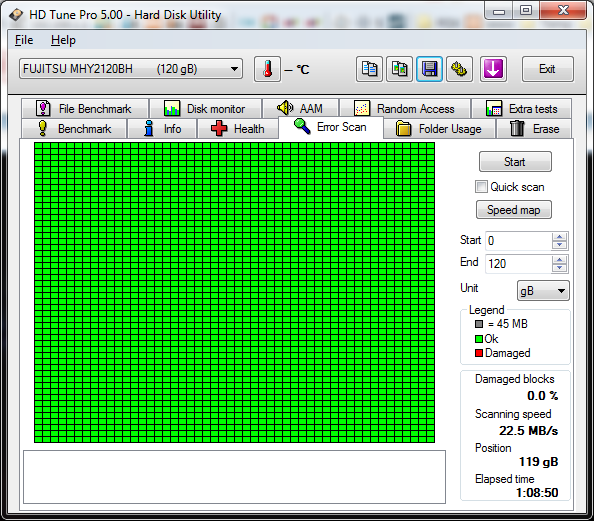Click the red Damaged legend swatch

(x=479, y=353)
